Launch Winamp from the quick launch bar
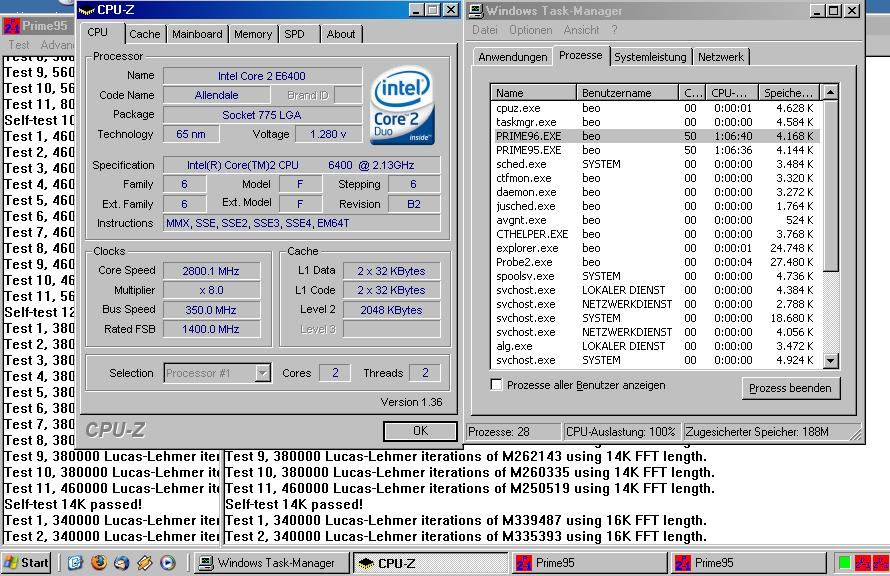The width and height of the screenshot is (890, 576). (145, 562)
